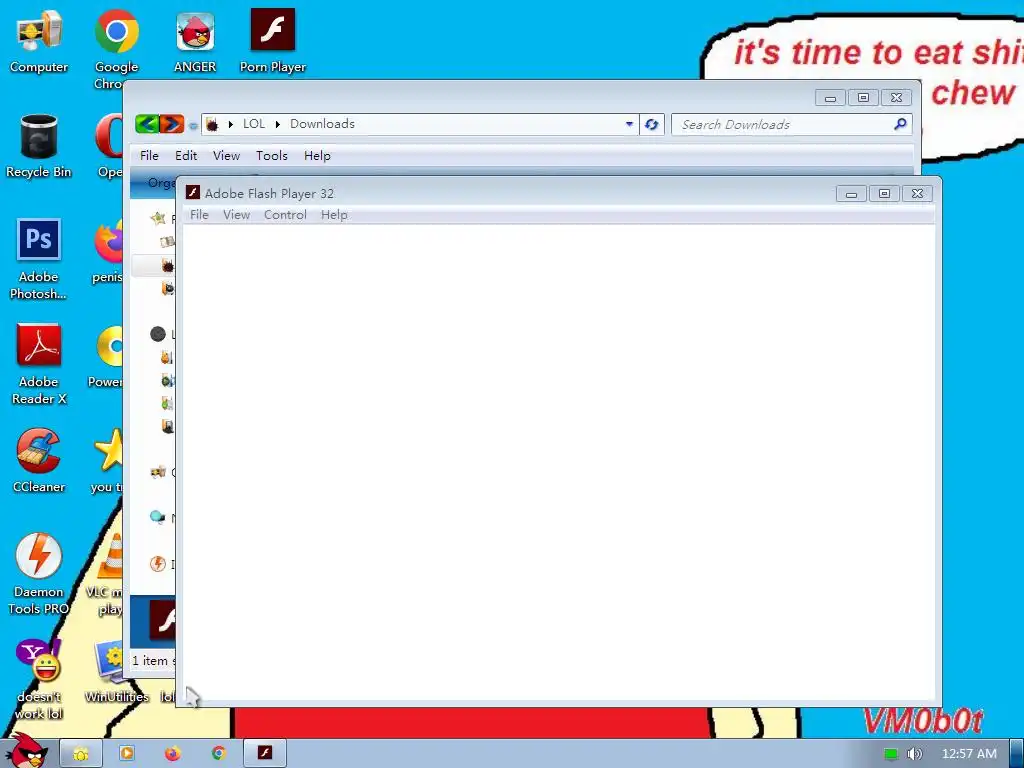Open Explorer Tools menu
Image resolution: width=1024 pixels, height=768 pixels.
272,155
